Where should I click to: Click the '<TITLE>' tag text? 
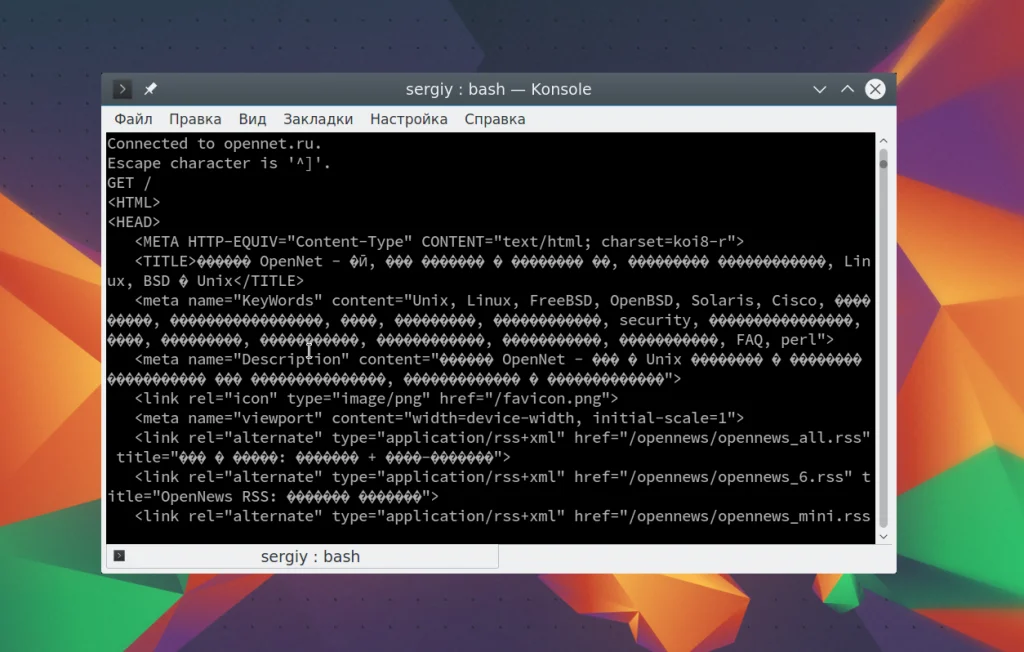165,261
